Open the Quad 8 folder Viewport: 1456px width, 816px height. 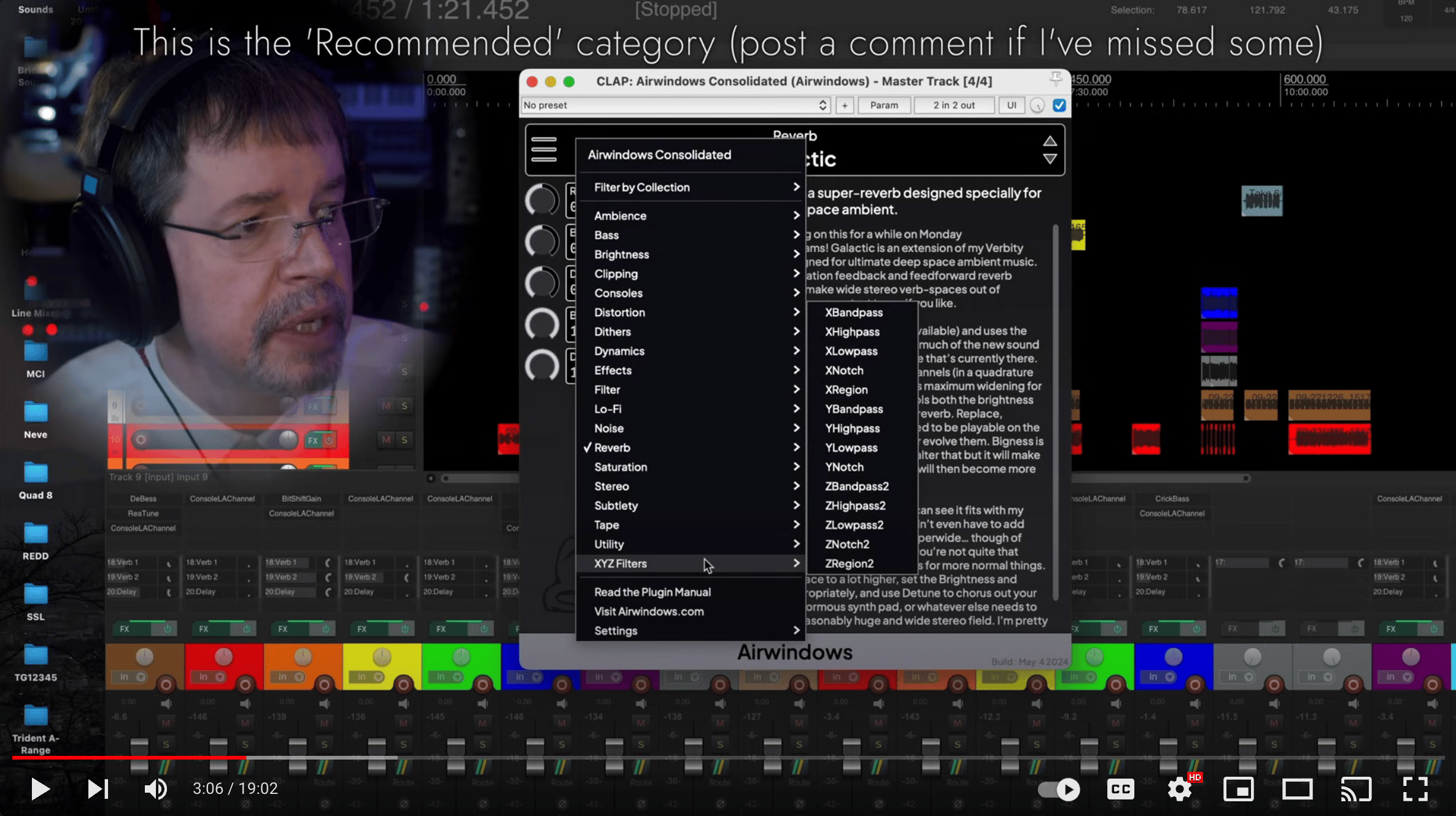click(36, 481)
